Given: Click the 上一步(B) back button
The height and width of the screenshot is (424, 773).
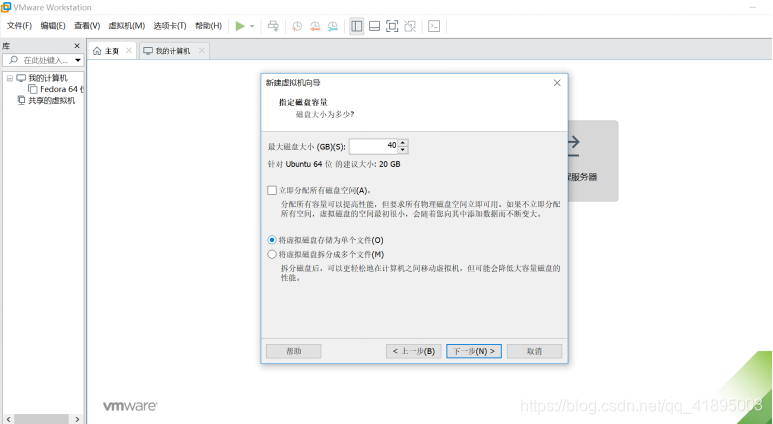Looking at the screenshot, I should pos(414,351).
